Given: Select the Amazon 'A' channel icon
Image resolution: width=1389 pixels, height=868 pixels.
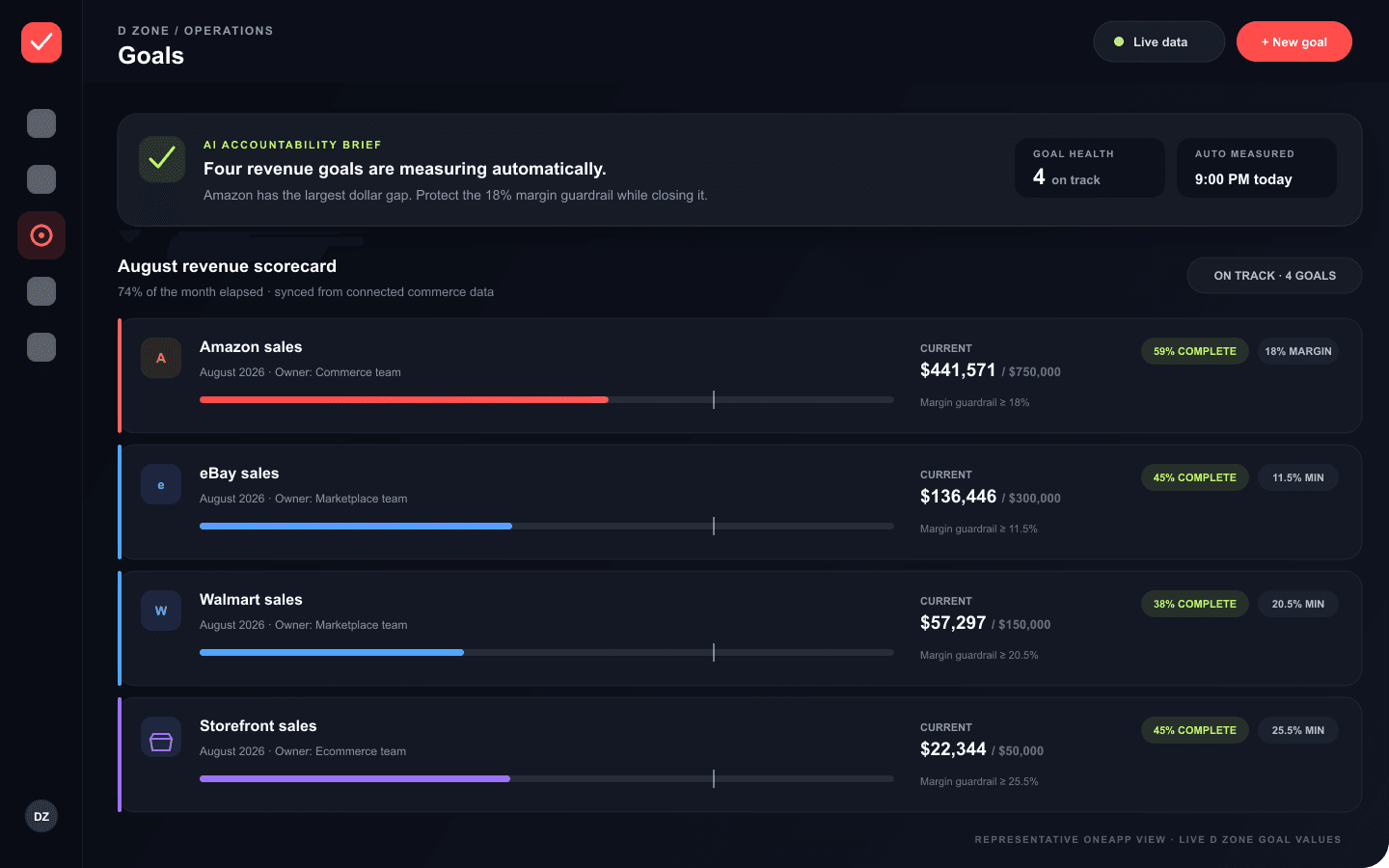Looking at the screenshot, I should pos(161,358).
